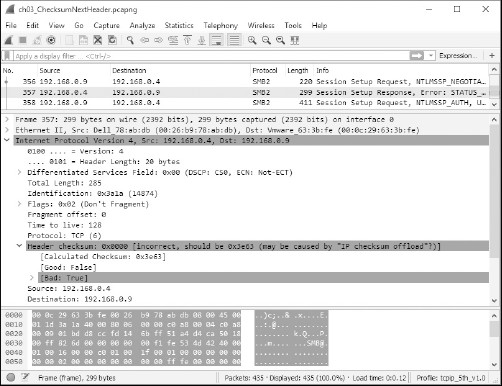Sort packets by Source column
Viewport: 502px width, 386px height.
pyautogui.click(x=73, y=71)
